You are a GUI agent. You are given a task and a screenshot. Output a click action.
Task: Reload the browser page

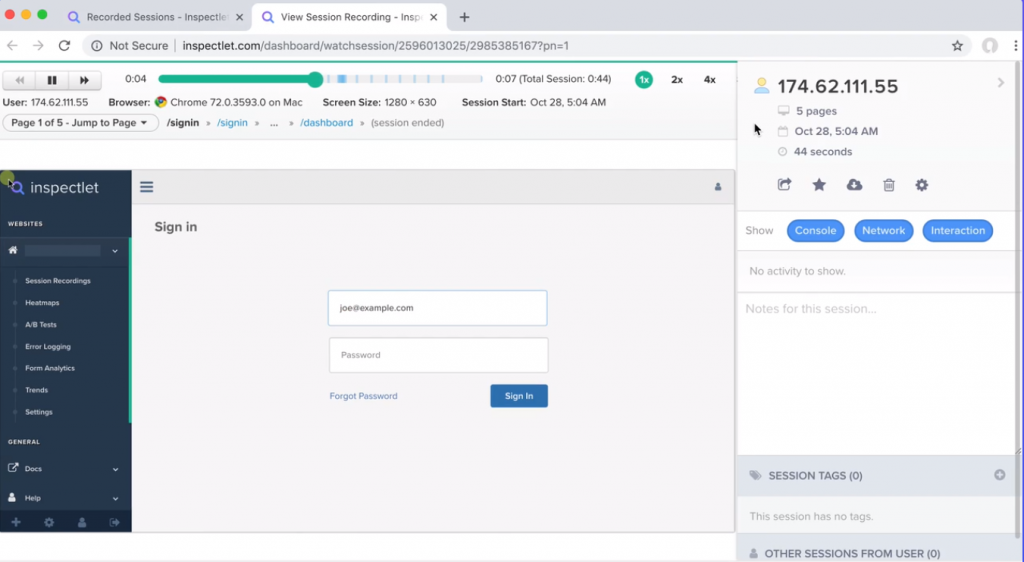[x=64, y=46]
